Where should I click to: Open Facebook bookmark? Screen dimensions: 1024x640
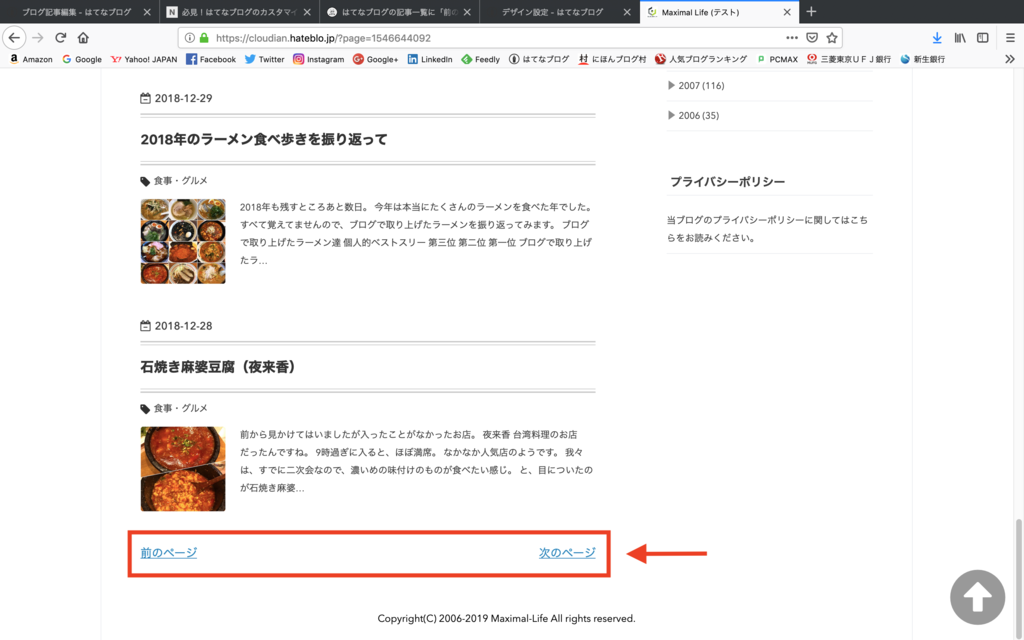click(x=211, y=59)
